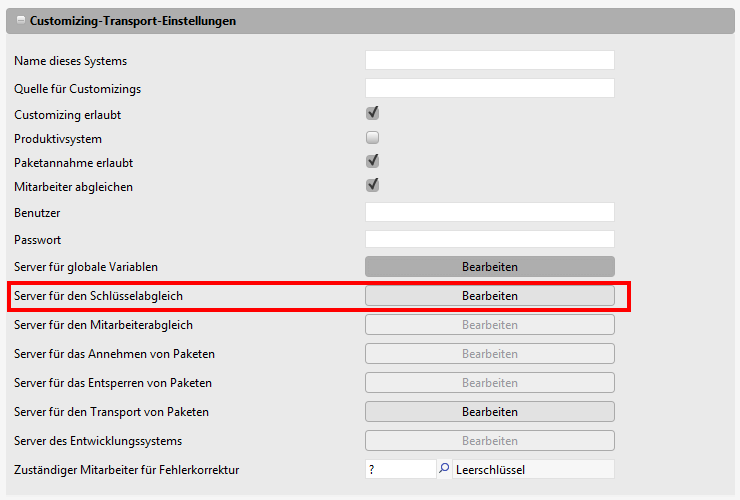Select the Passwort input field
The height and width of the screenshot is (500, 740).
point(489,239)
